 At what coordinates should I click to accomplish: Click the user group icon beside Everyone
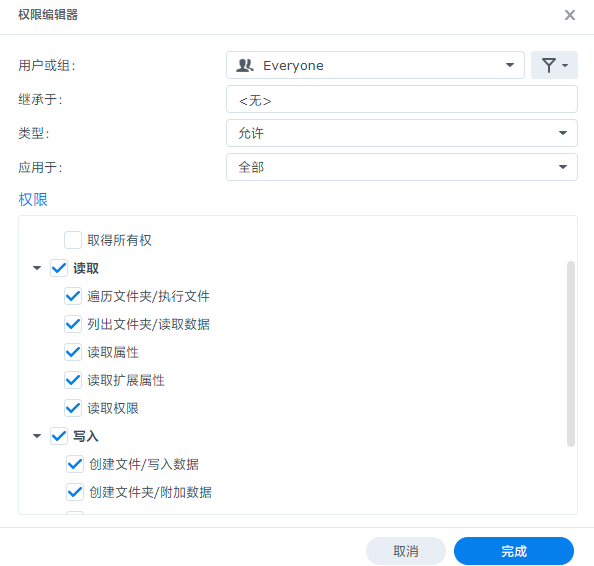(x=245, y=66)
